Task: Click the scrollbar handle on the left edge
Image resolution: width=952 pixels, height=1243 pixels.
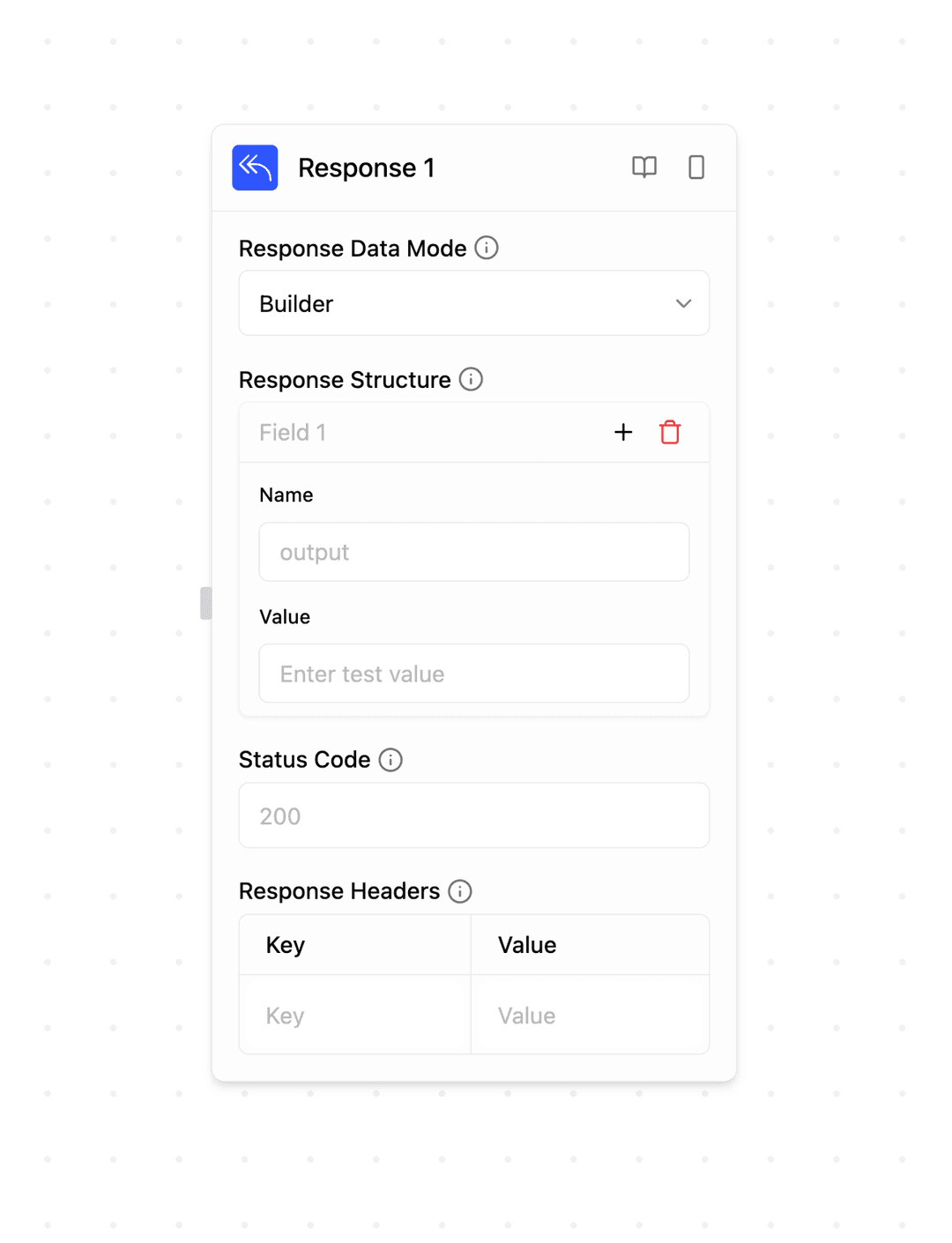Action: click(206, 603)
